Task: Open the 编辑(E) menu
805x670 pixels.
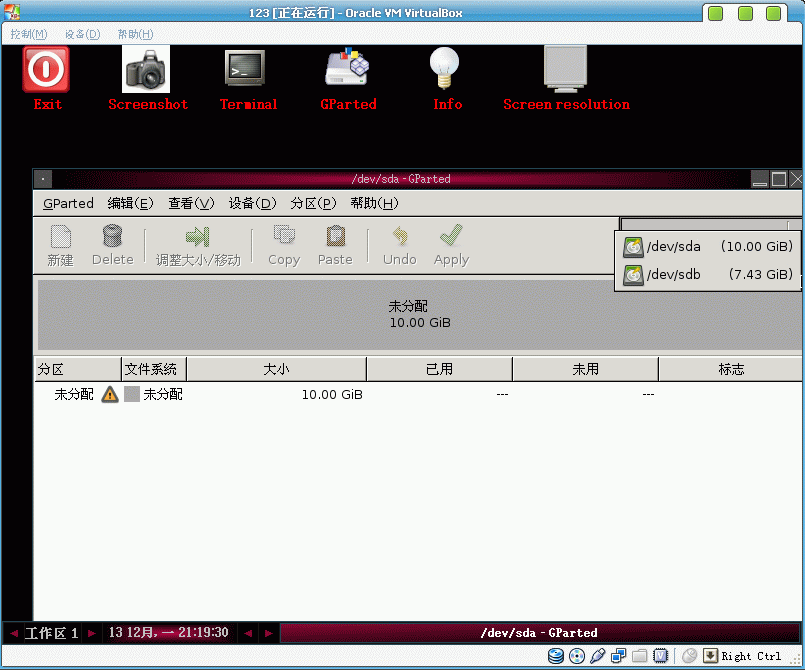Action: pyautogui.click(x=130, y=203)
